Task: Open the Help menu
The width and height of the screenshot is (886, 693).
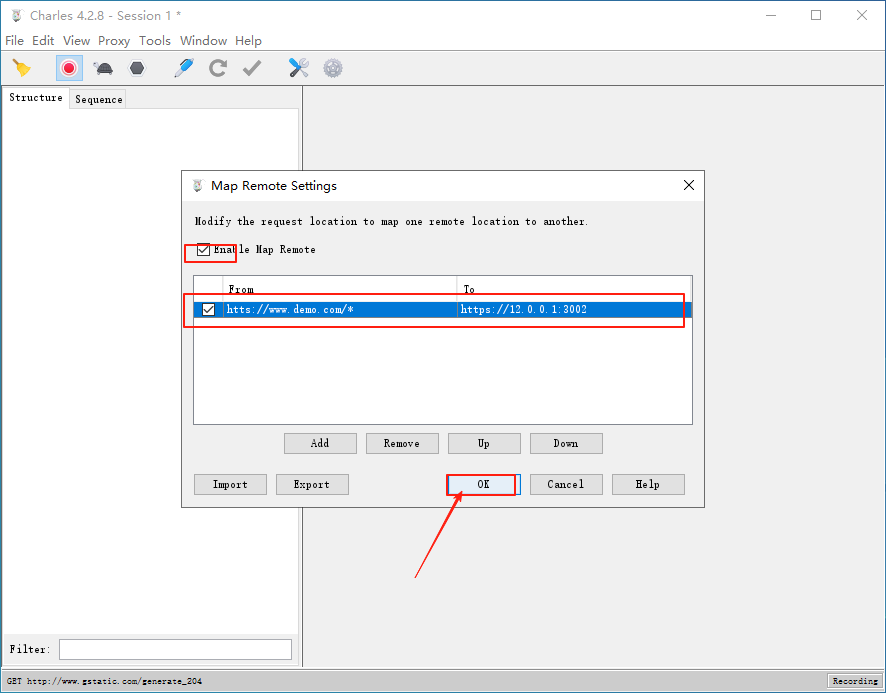Action: [x=248, y=41]
